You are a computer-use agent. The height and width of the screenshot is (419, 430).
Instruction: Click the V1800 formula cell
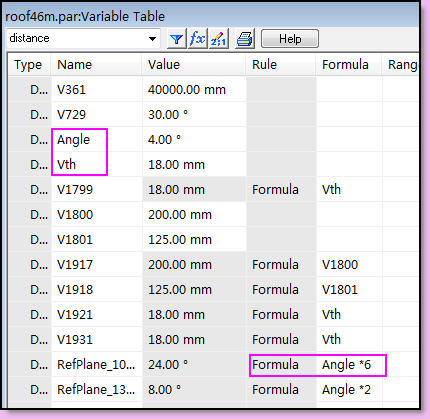(349, 265)
